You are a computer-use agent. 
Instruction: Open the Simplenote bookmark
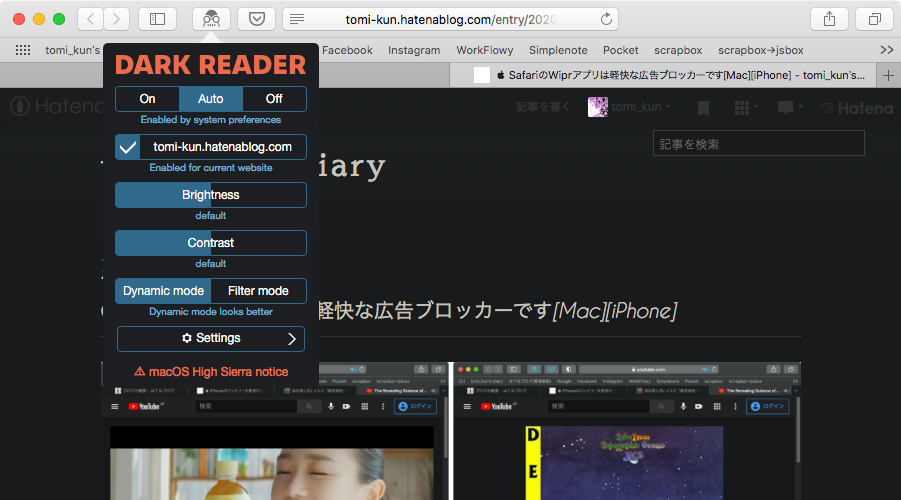point(558,50)
